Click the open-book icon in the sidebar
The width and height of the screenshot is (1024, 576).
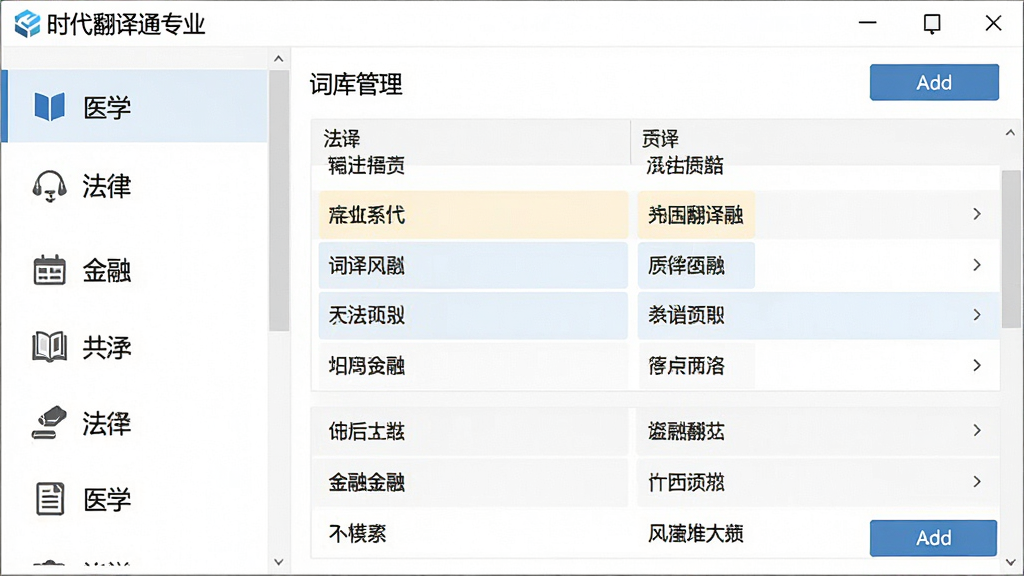50,347
